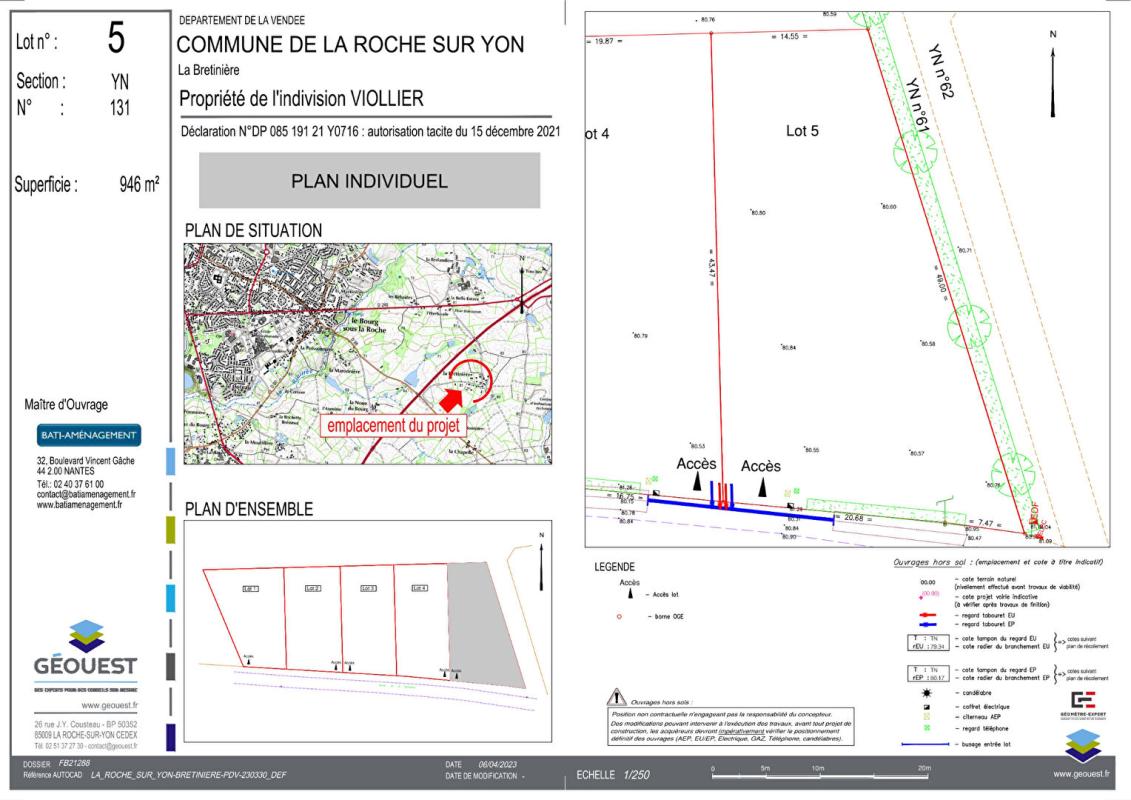Click the PLAN INDIVIDUEL gray banner

tap(369, 181)
